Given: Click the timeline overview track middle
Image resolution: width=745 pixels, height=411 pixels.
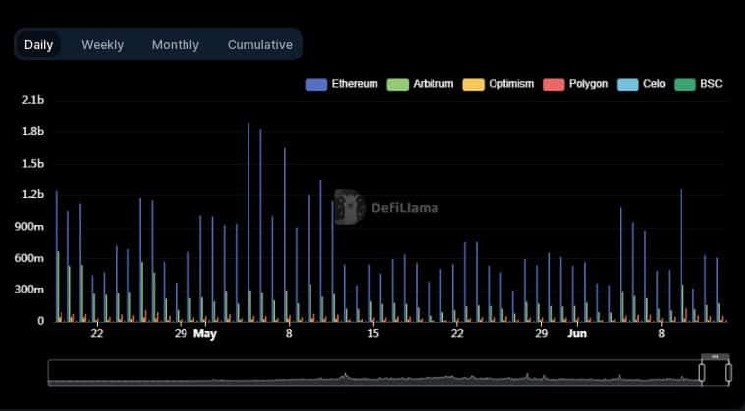Looking at the screenshot, I should tap(375, 373).
